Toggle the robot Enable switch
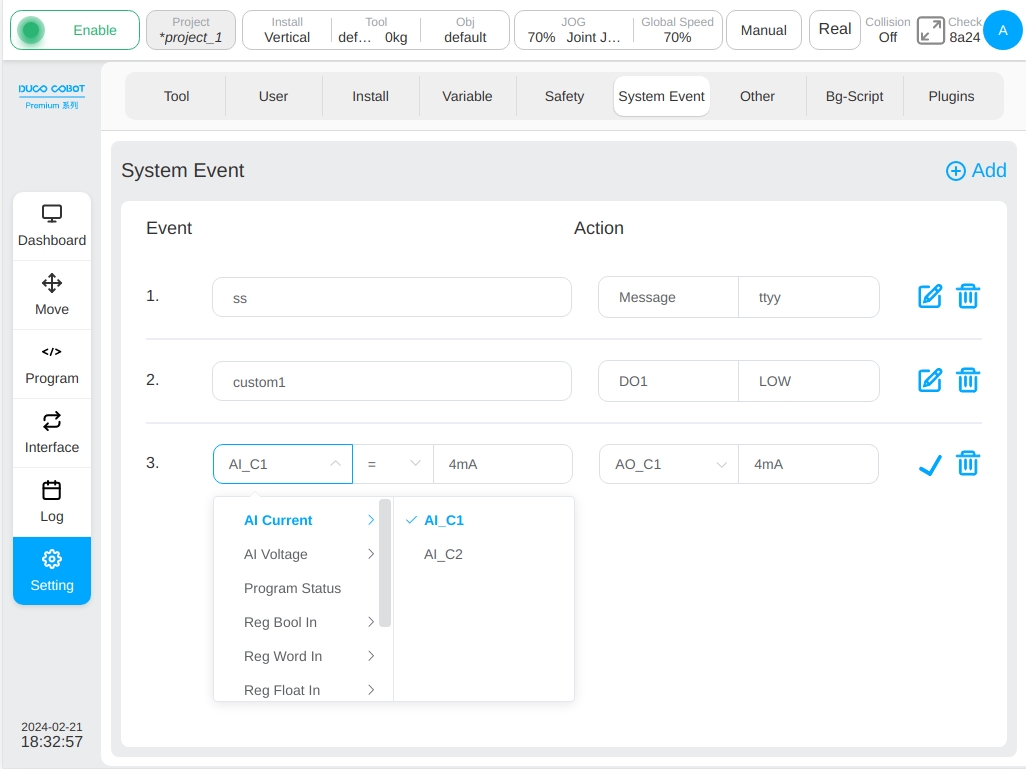 [x=75, y=30]
